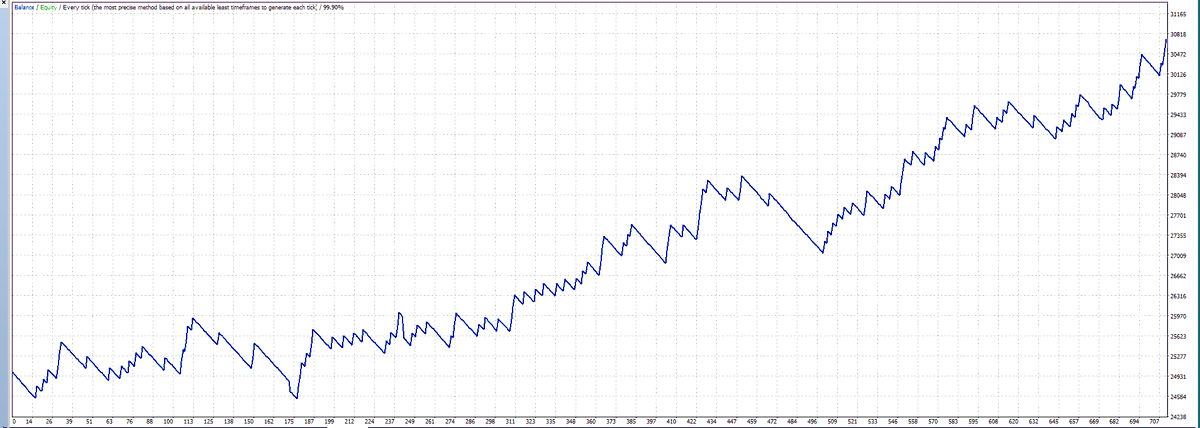The height and width of the screenshot is (428, 1200).
Task: Click trade number 274 on bottom axis
Action: click(451, 422)
